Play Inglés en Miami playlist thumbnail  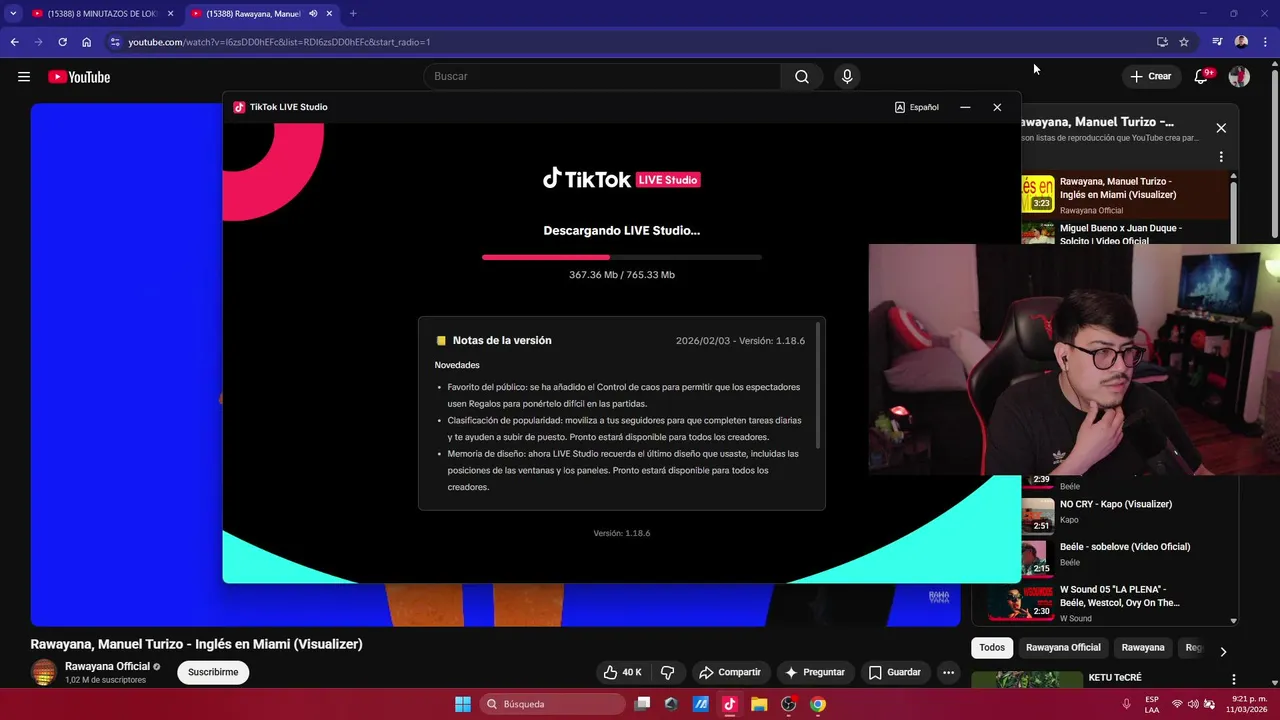1037,194
